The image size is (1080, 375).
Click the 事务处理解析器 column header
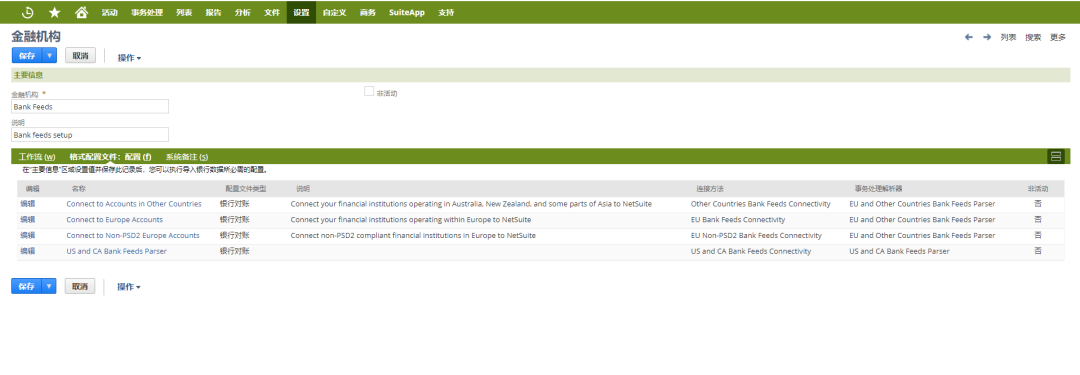(879, 188)
